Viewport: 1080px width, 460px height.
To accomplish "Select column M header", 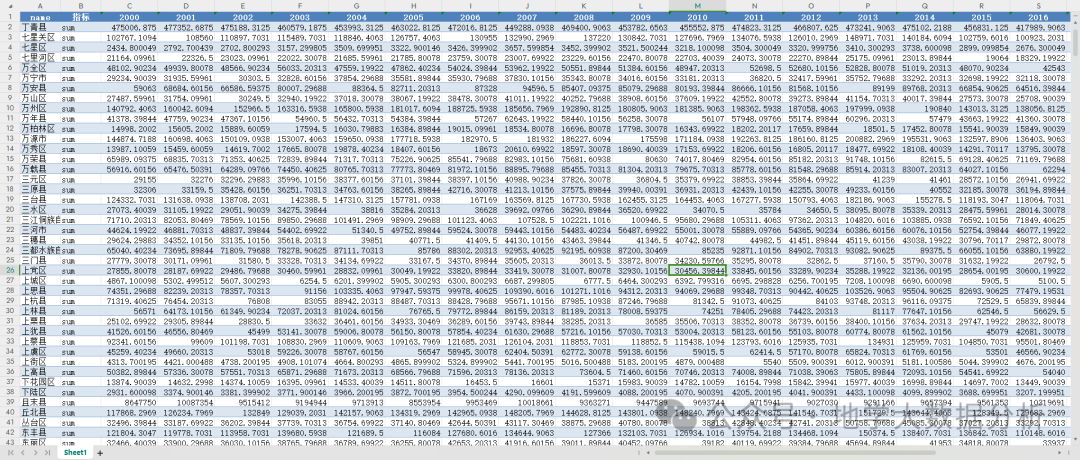I will tap(697, 6).
